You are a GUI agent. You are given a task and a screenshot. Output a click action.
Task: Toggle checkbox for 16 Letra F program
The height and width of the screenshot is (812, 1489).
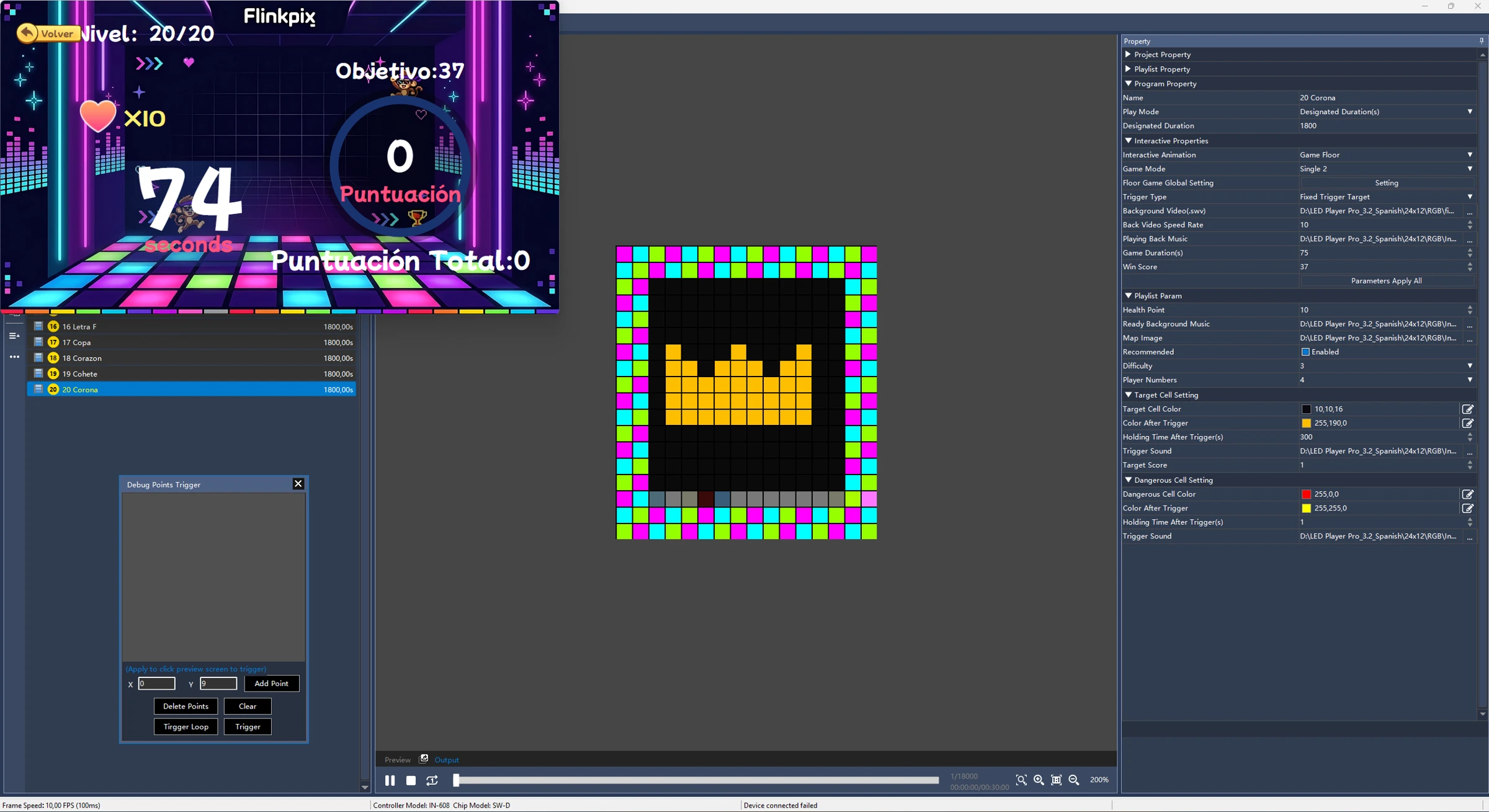click(x=38, y=326)
